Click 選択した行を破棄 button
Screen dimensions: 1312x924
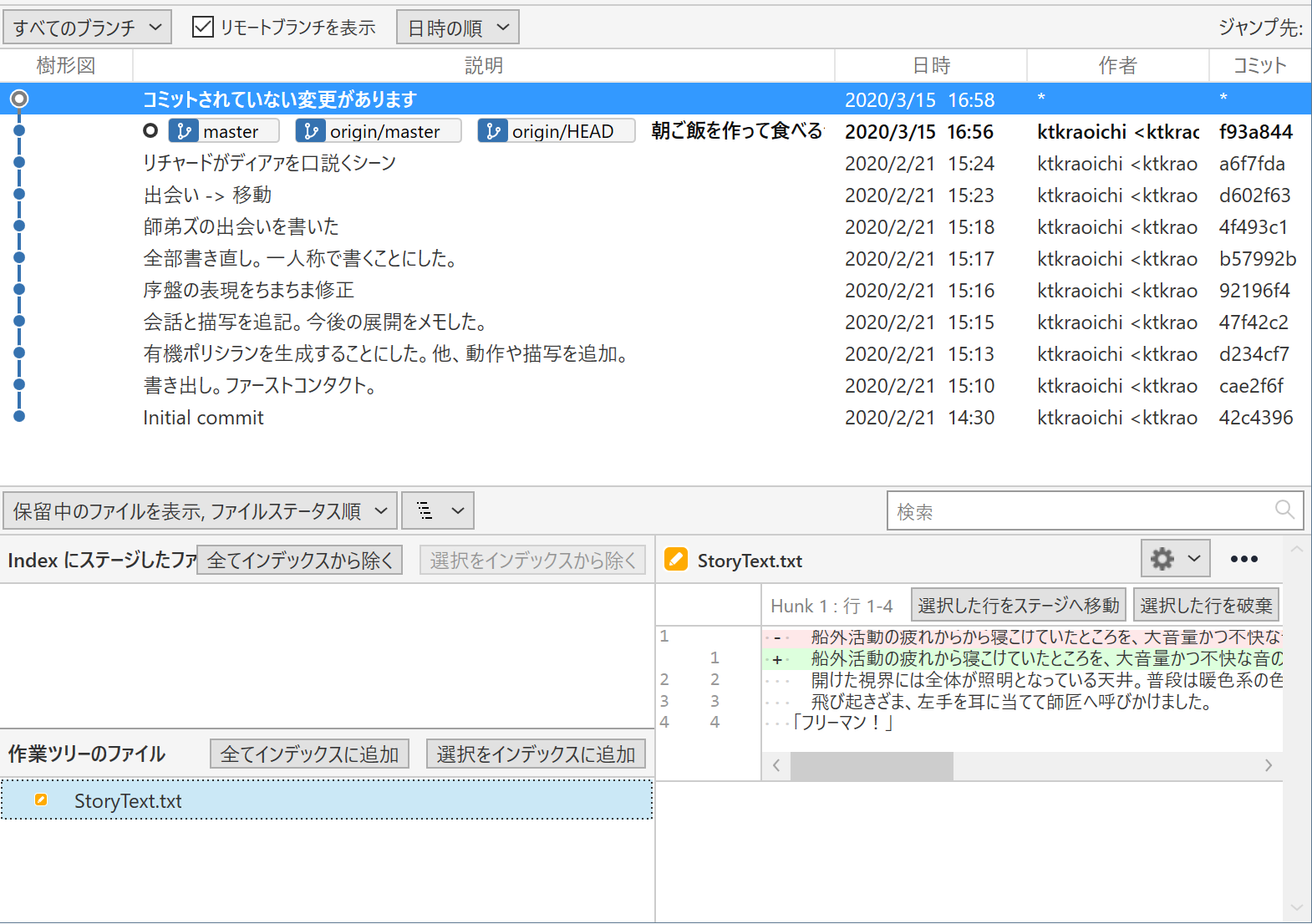[1206, 605]
